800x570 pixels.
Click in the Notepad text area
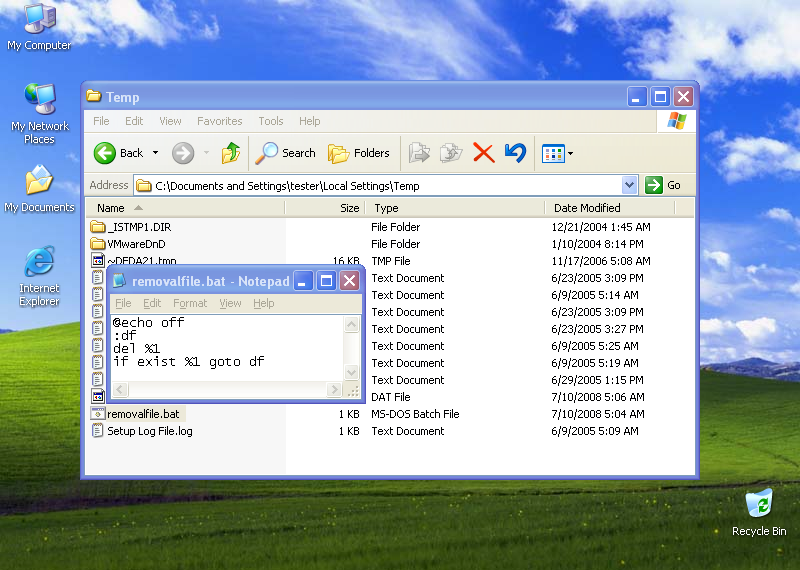tap(228, 348)
